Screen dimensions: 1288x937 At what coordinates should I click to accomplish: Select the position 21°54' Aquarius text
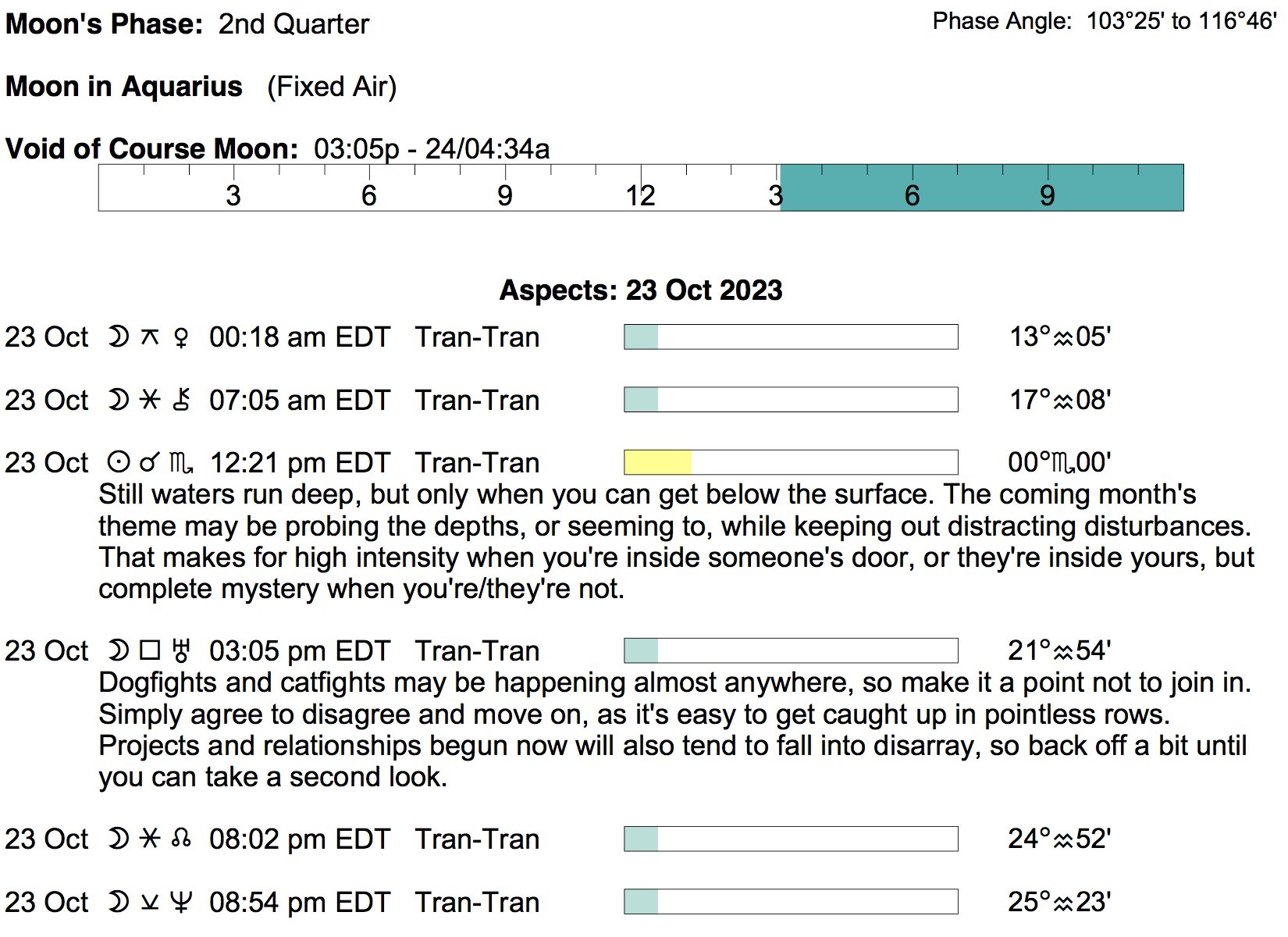coord(1059,650)
